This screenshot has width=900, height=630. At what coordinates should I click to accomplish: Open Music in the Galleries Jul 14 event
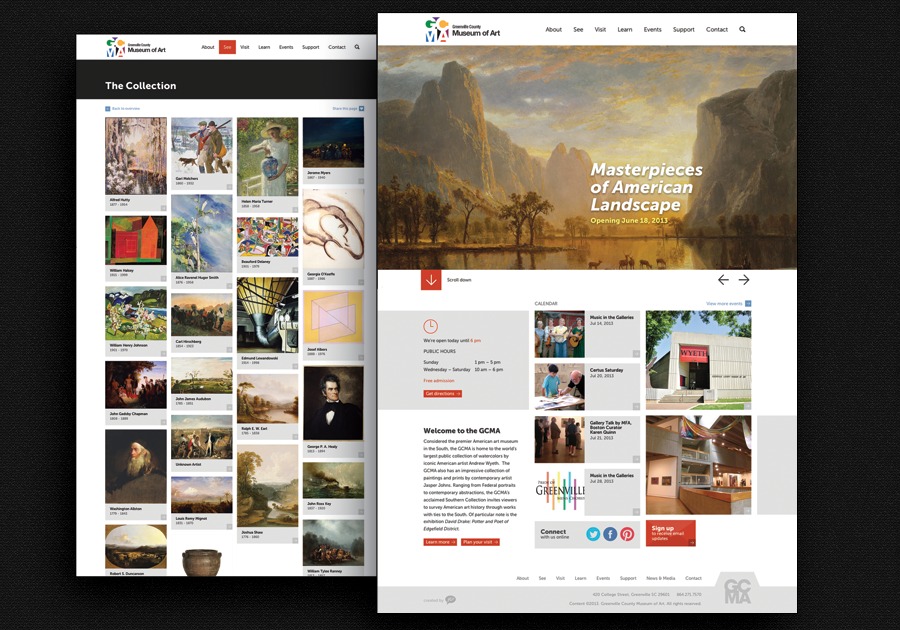[x=587, y=334]
